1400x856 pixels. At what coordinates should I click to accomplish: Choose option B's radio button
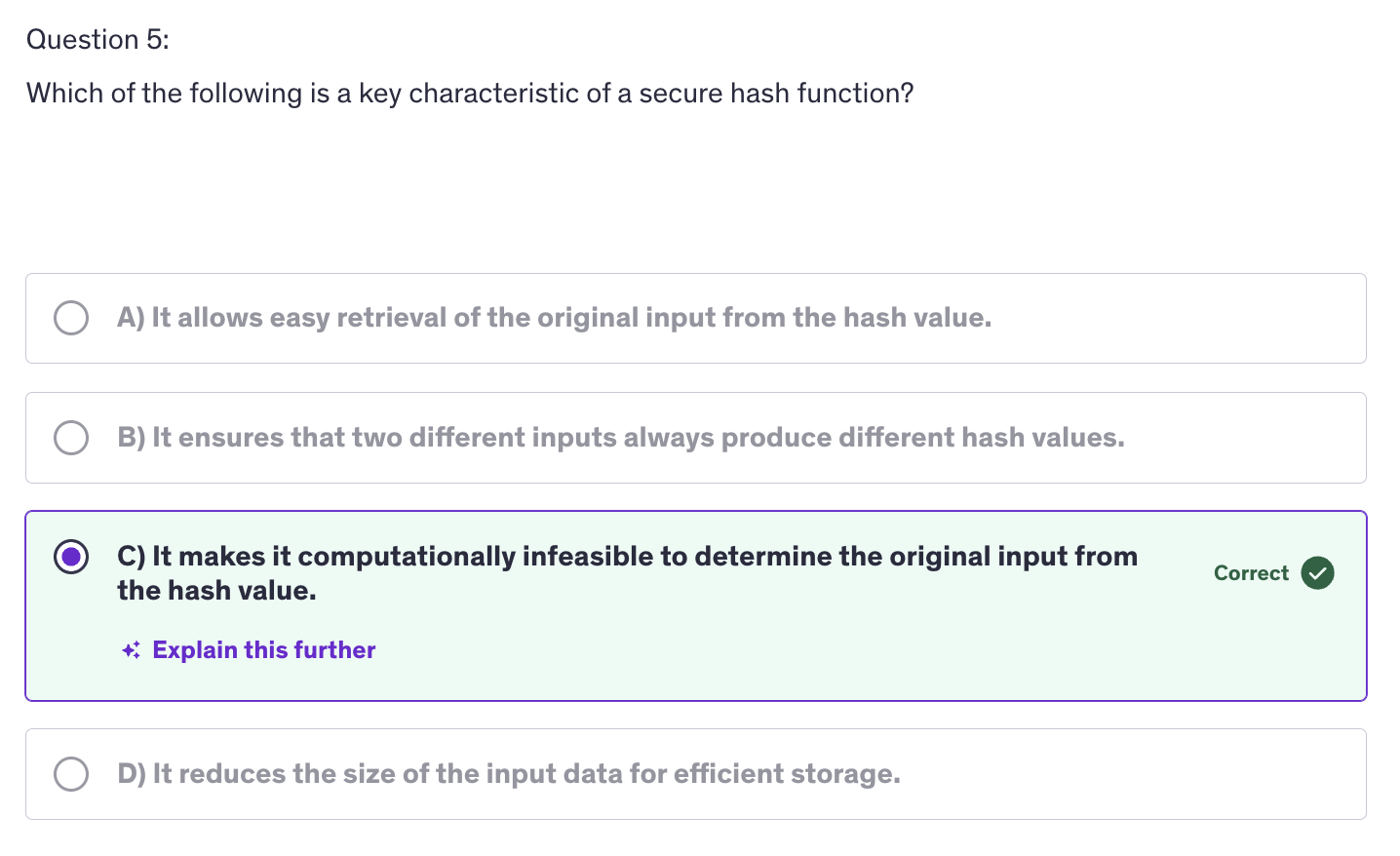coord(71,438)
